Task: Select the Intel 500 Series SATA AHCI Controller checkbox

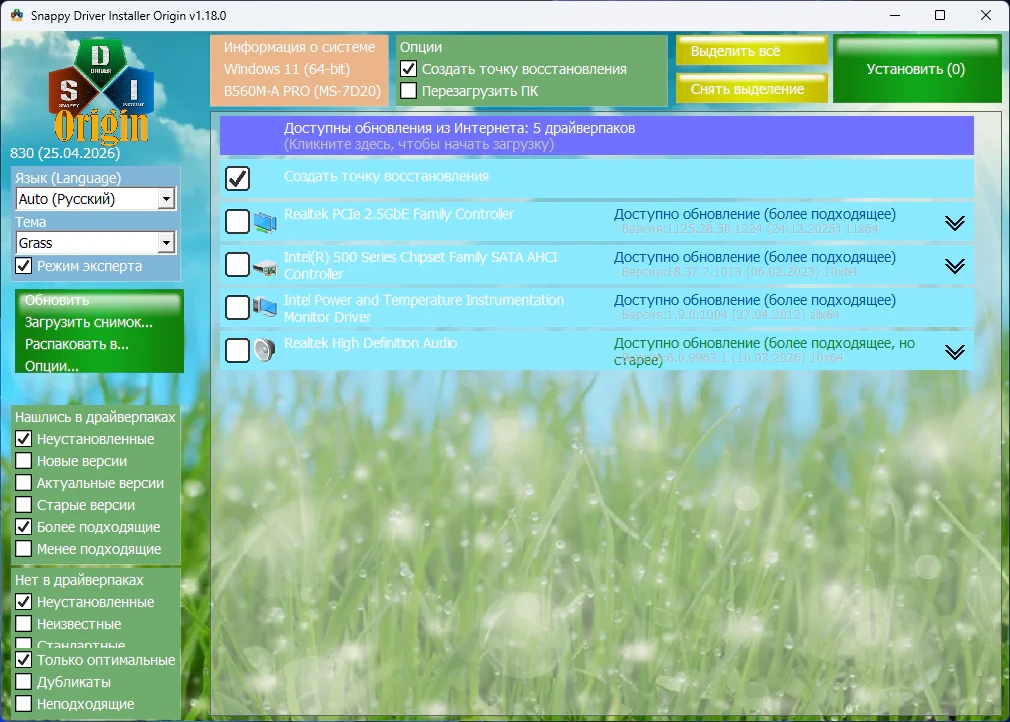Action: [x=238, y=264]
